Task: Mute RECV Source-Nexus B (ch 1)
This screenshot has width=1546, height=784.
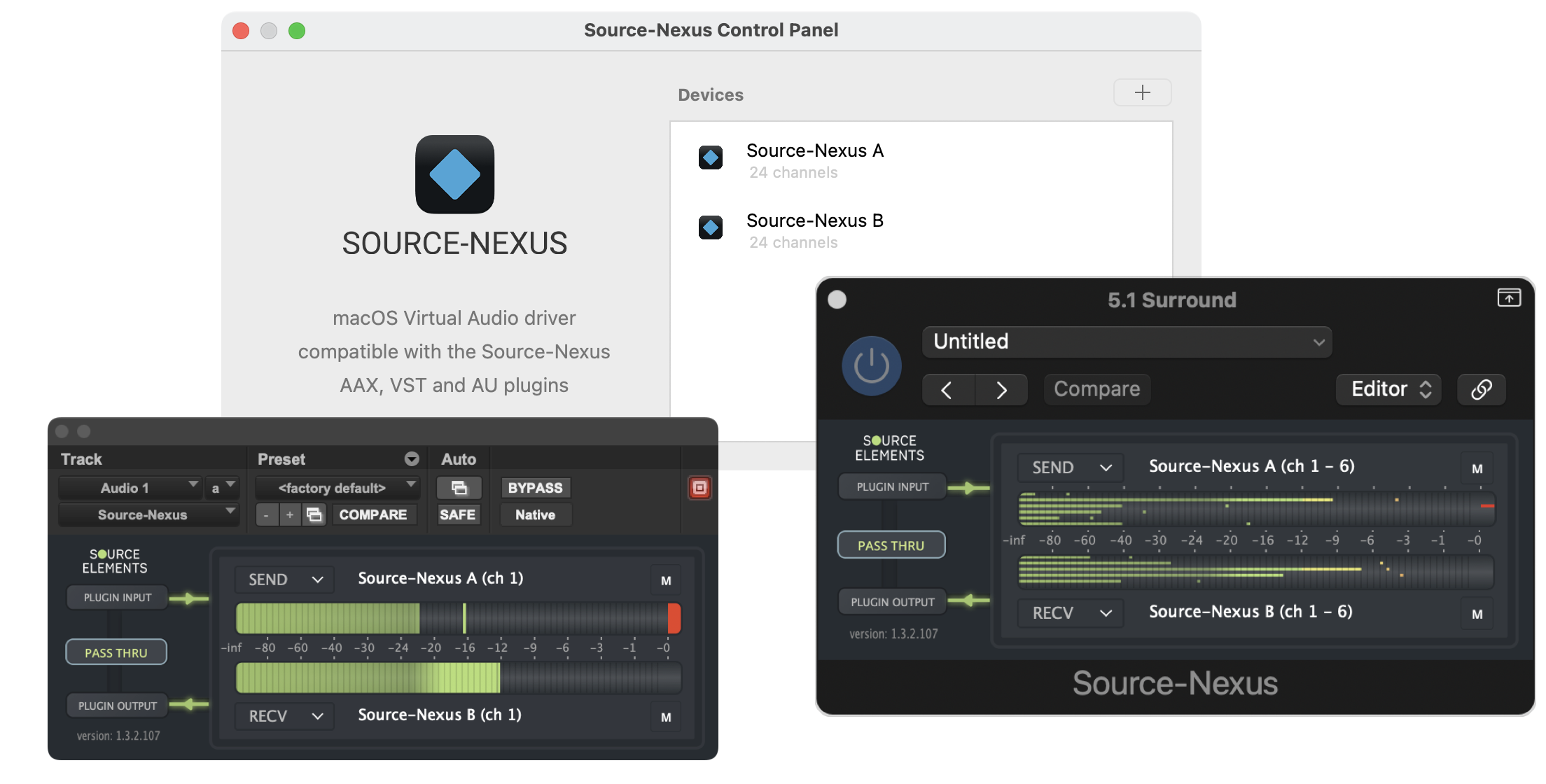Action: pyautogui.click(x=666, y=717)
